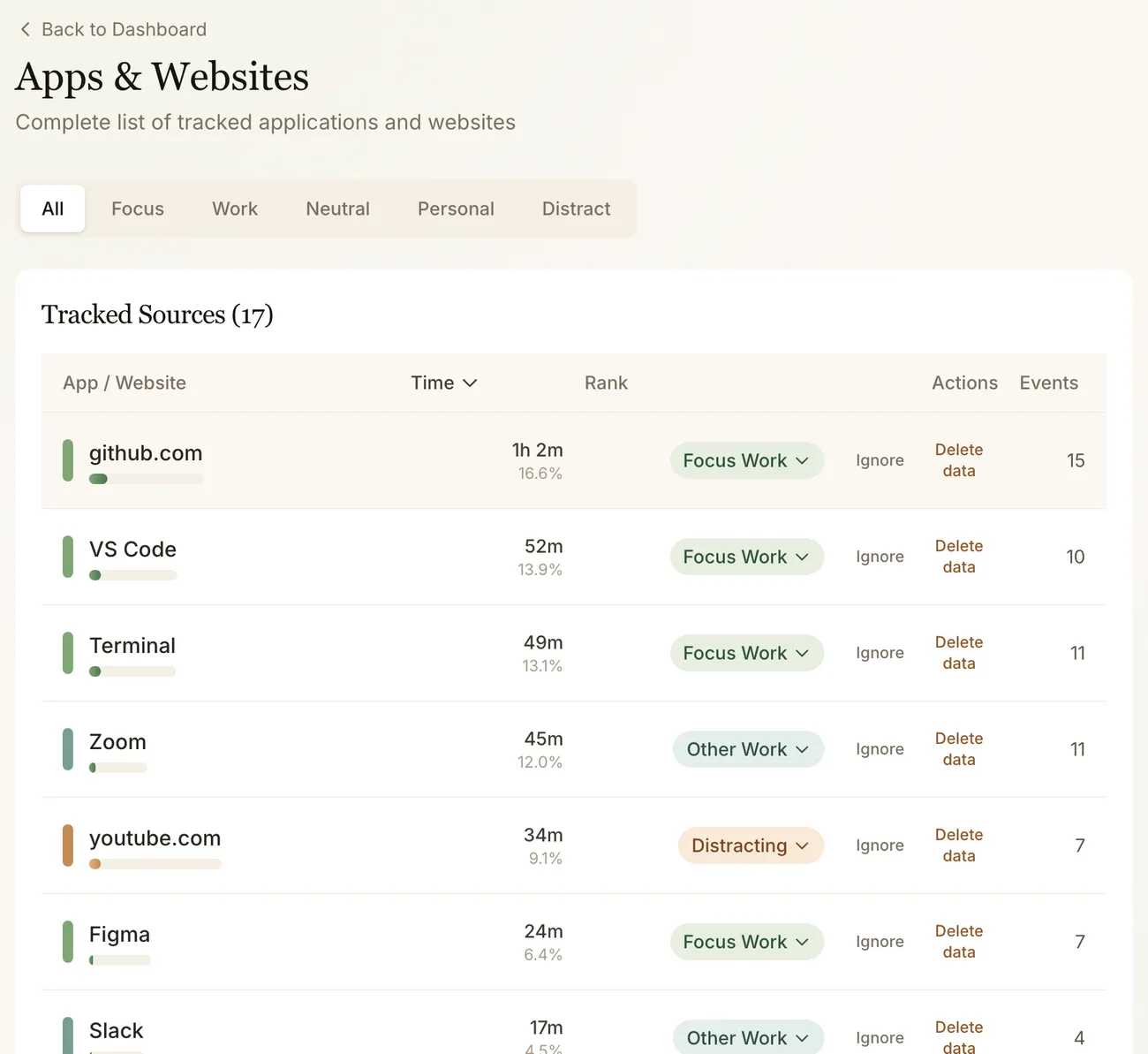Delete data for youtube.com

(x=959, y=845)
